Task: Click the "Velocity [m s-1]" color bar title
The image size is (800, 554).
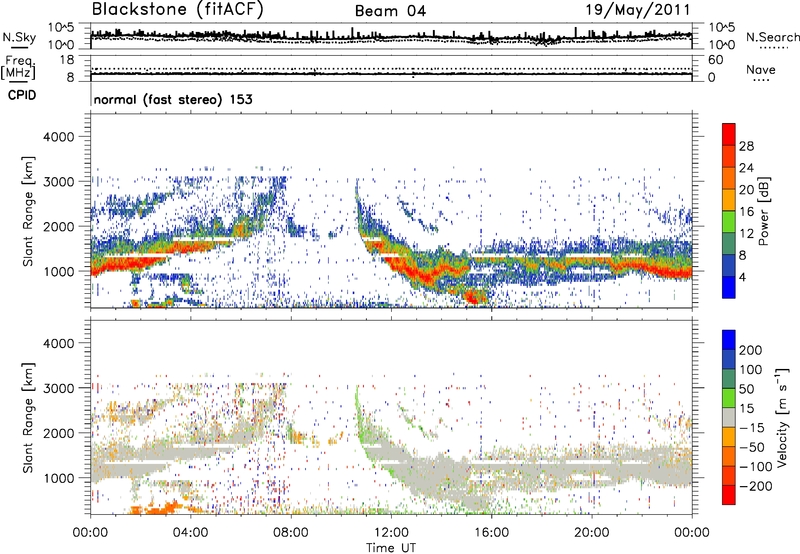Action: point(782,417)
